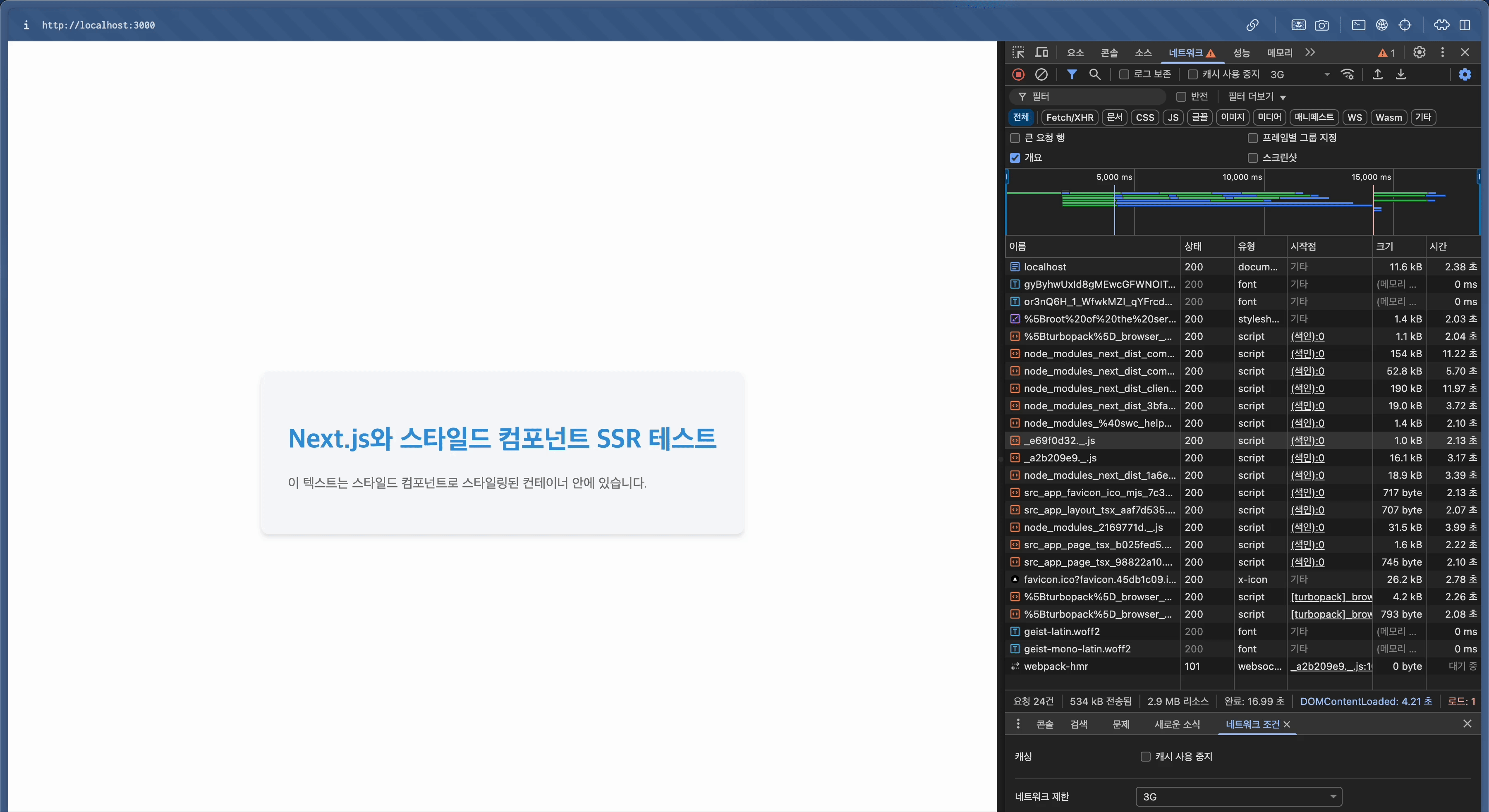The width and height of the screenshot is (1489, 812).
Task: Toggle the split-view panel icon
Action: coord(1465,25)
